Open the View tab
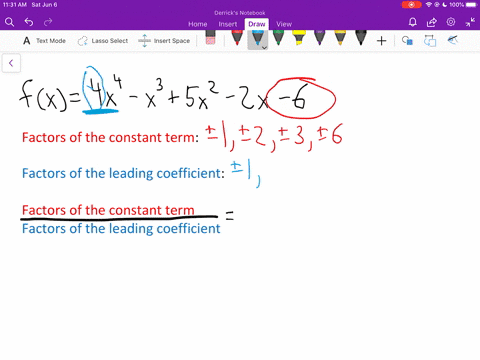 pyautogui.click(x=284, y=24)
